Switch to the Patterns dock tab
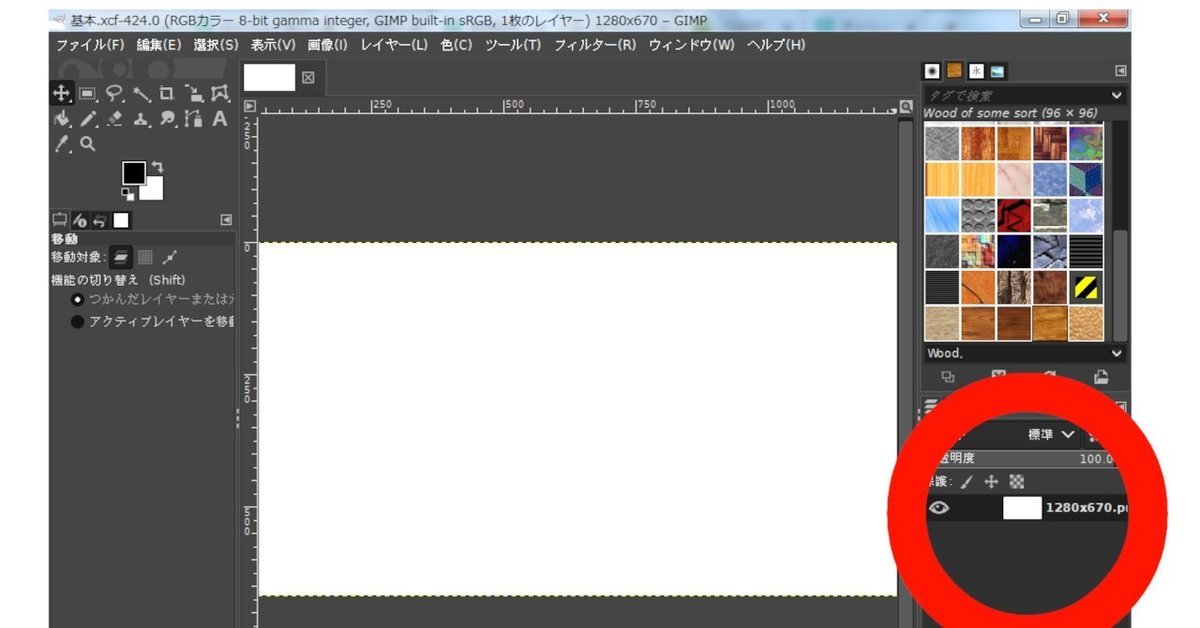 [x=955, y=71]
